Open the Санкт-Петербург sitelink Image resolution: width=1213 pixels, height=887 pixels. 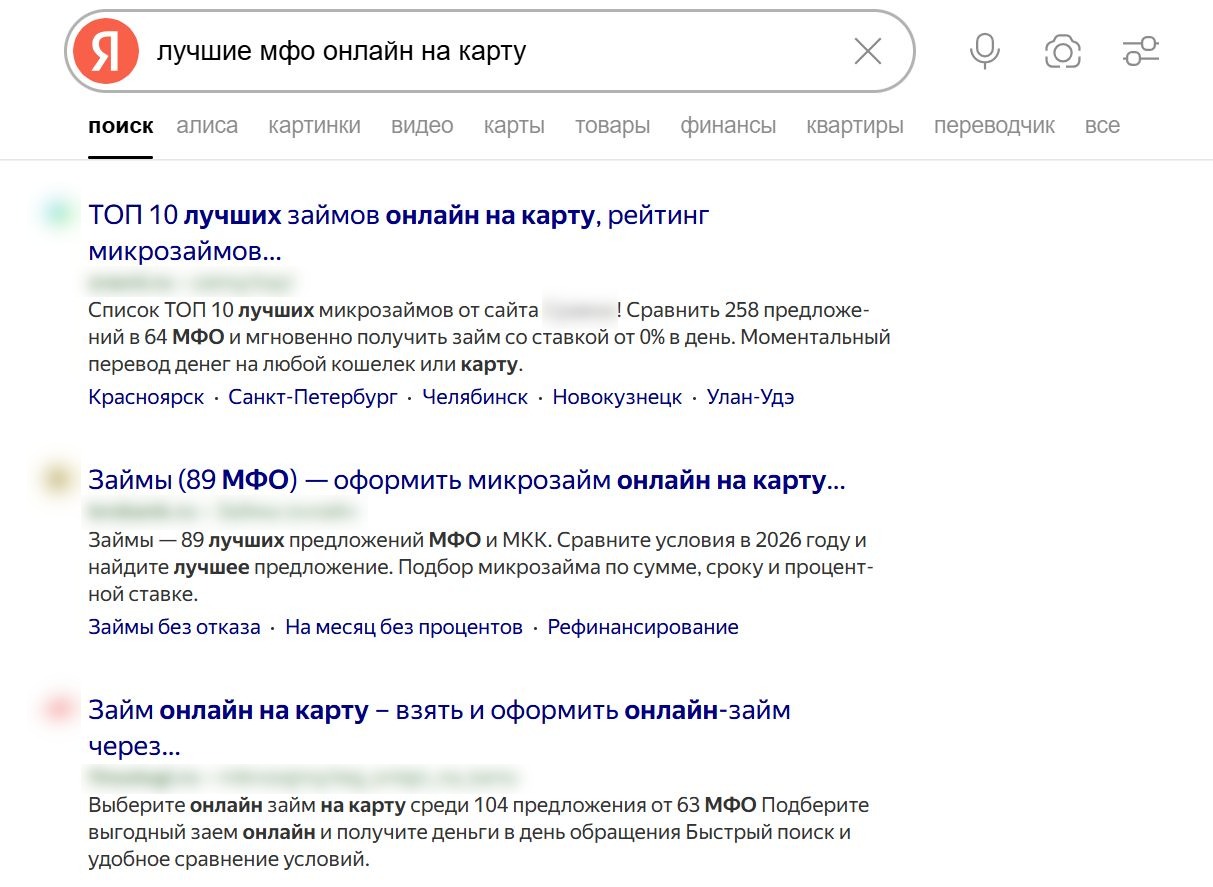pos(313,397)
